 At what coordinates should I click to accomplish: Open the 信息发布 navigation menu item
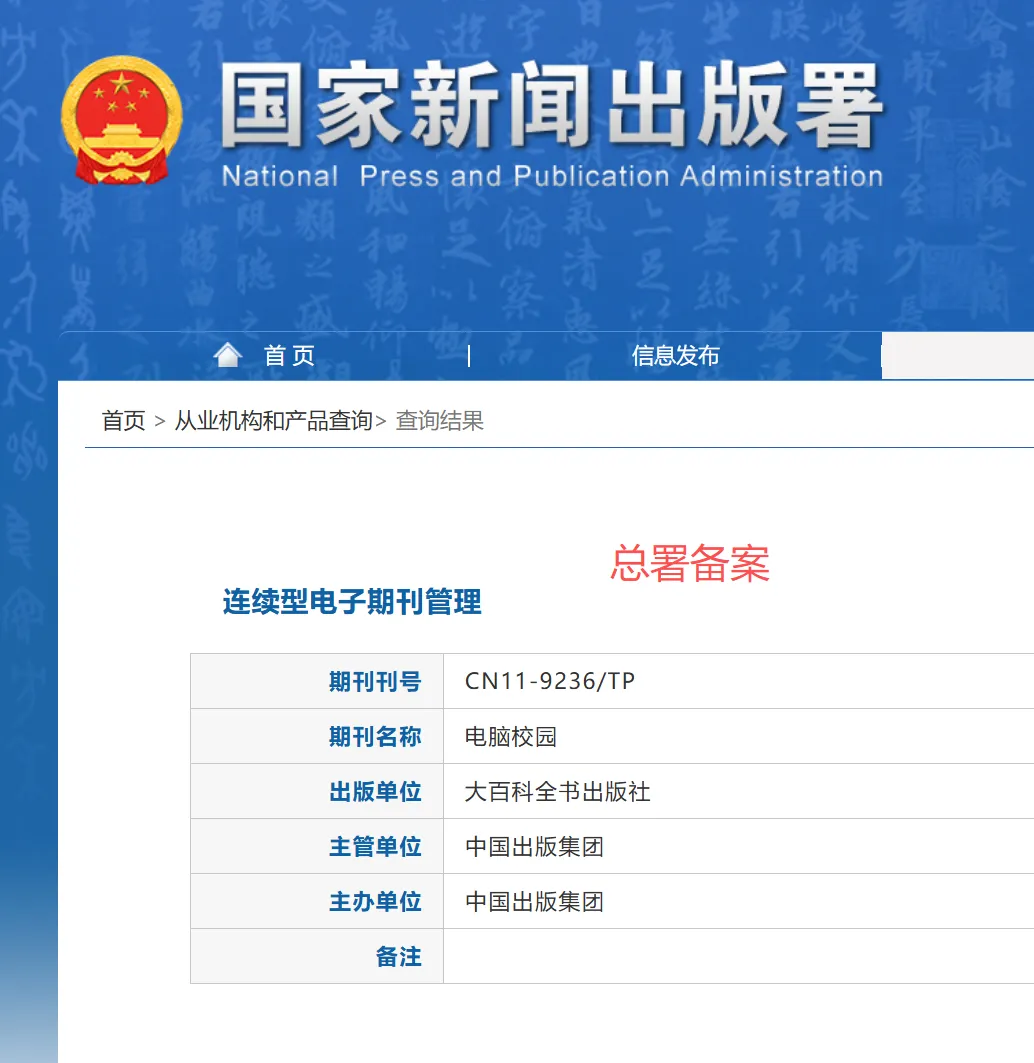675,355
